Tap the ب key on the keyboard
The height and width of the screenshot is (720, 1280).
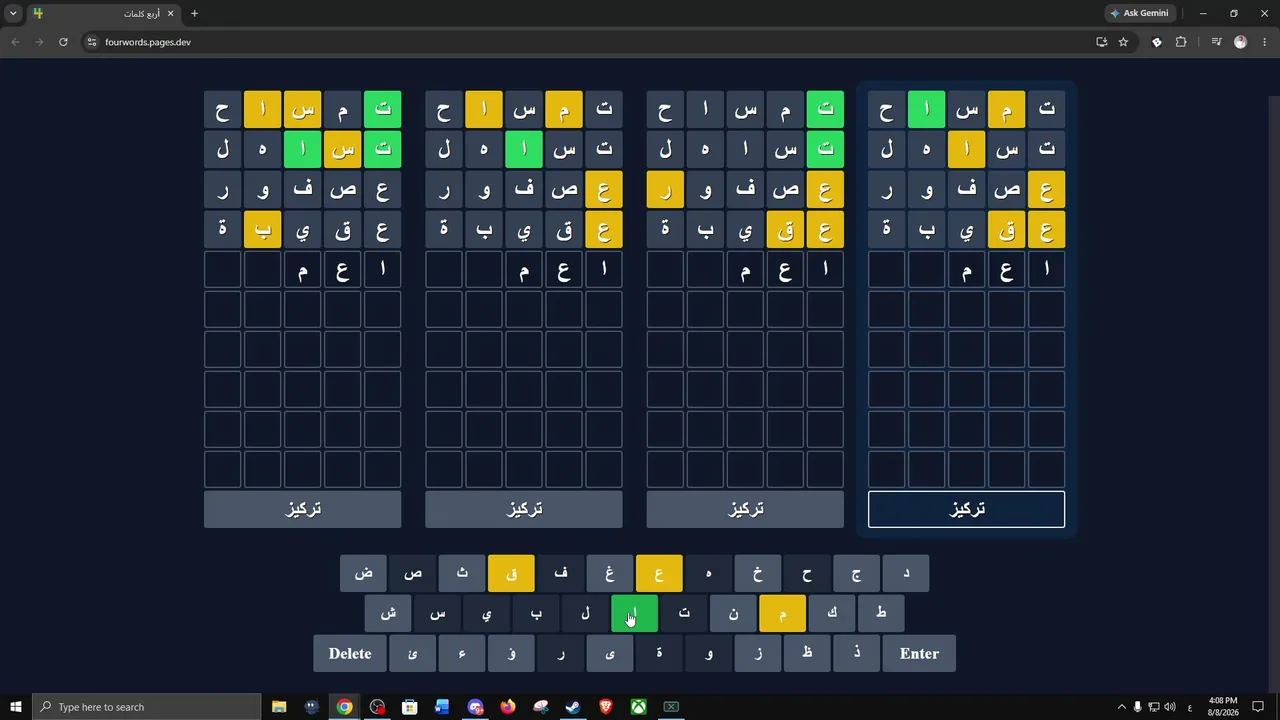[536, 613]
